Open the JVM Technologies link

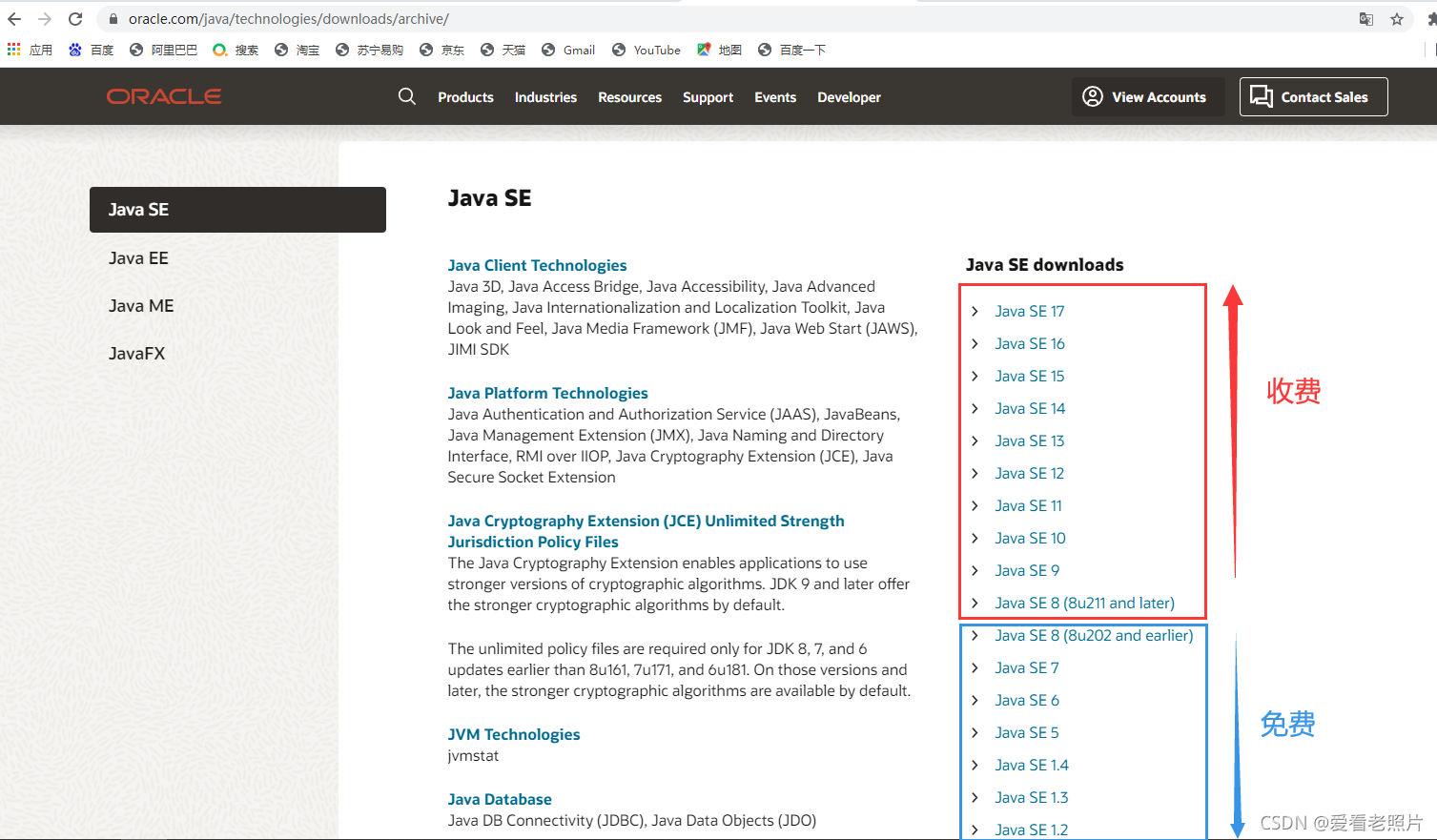pos(514,734)
